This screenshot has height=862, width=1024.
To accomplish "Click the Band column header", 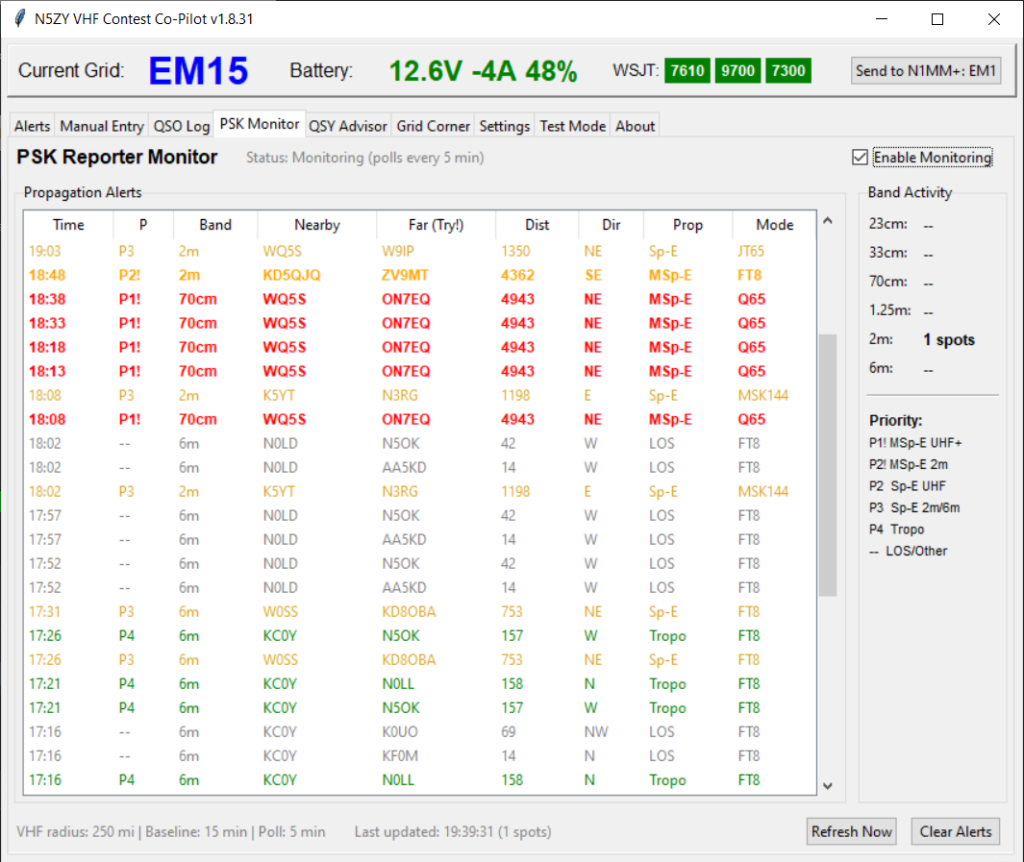I will click(215, 225).
